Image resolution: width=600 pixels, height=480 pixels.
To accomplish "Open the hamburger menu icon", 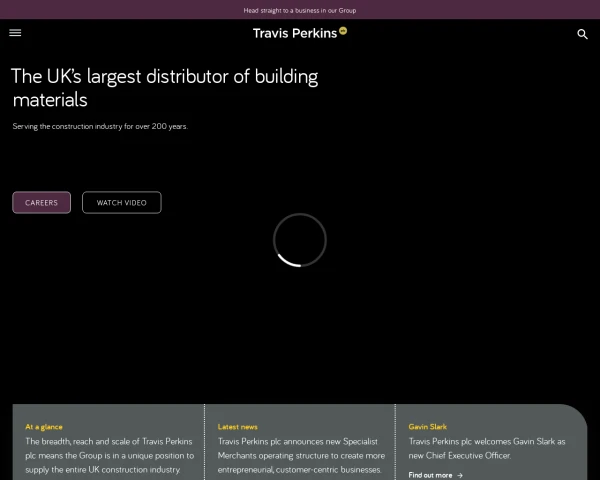I will point(15,33).
